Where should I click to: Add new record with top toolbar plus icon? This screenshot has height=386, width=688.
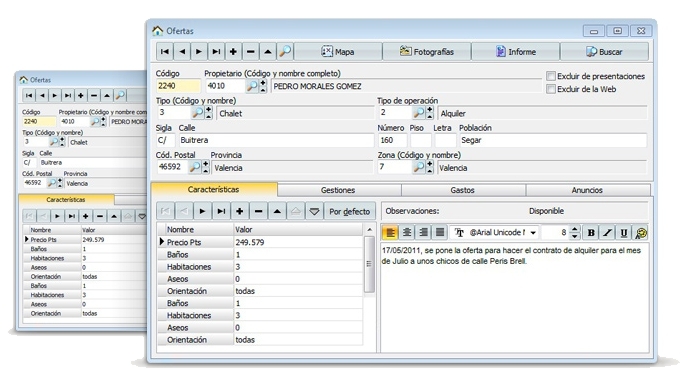(x=233, y=52)
